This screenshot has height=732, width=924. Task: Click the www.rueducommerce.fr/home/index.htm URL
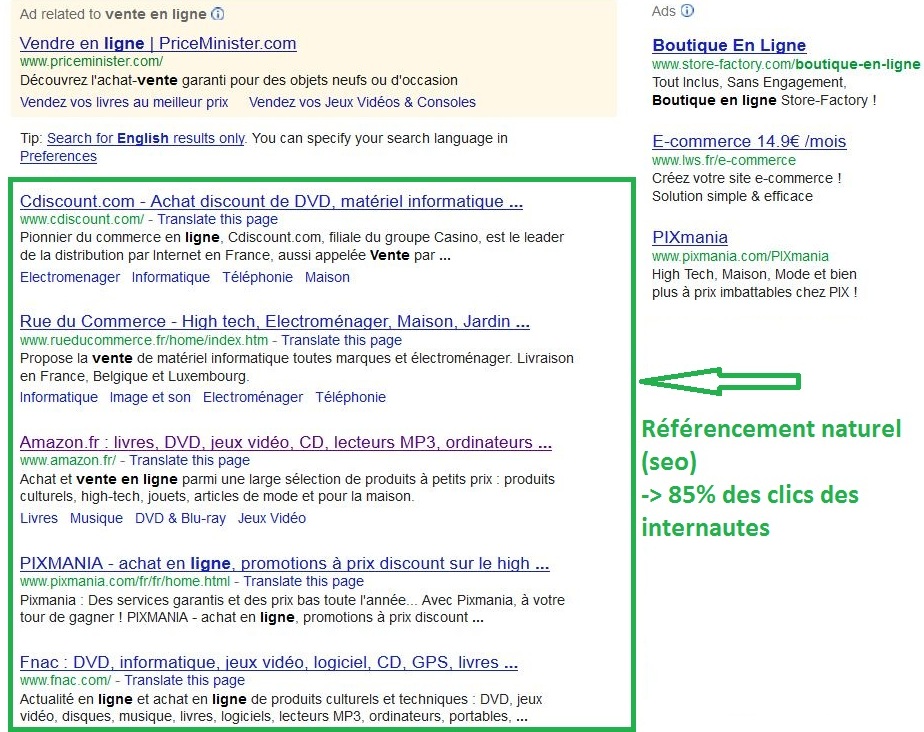144,340
